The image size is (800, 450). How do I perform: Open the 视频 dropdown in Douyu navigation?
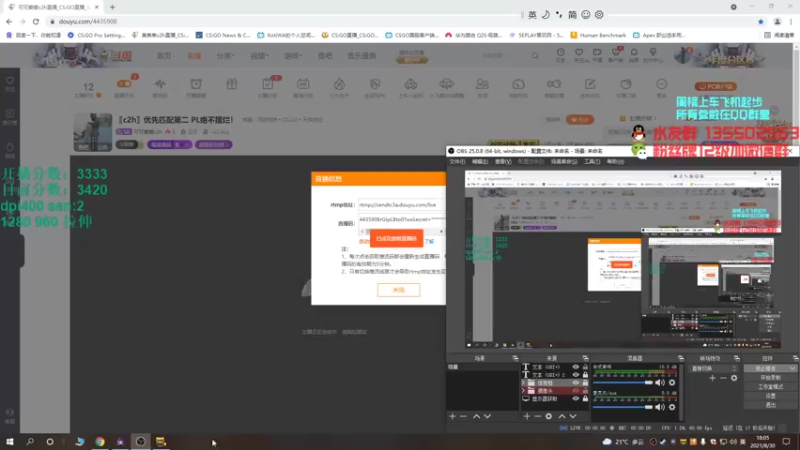click(259, 56)
